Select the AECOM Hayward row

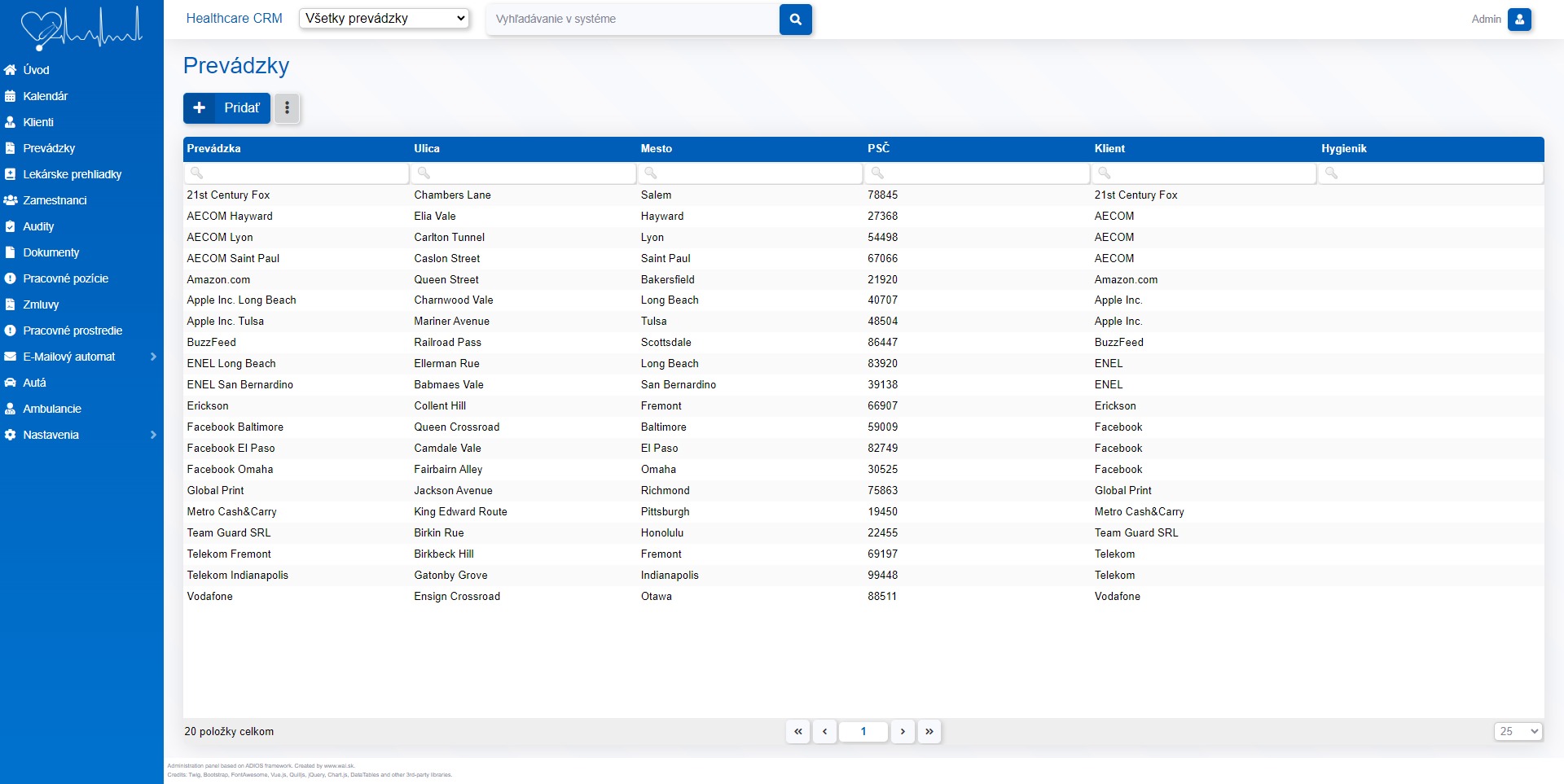click(863, 217)
